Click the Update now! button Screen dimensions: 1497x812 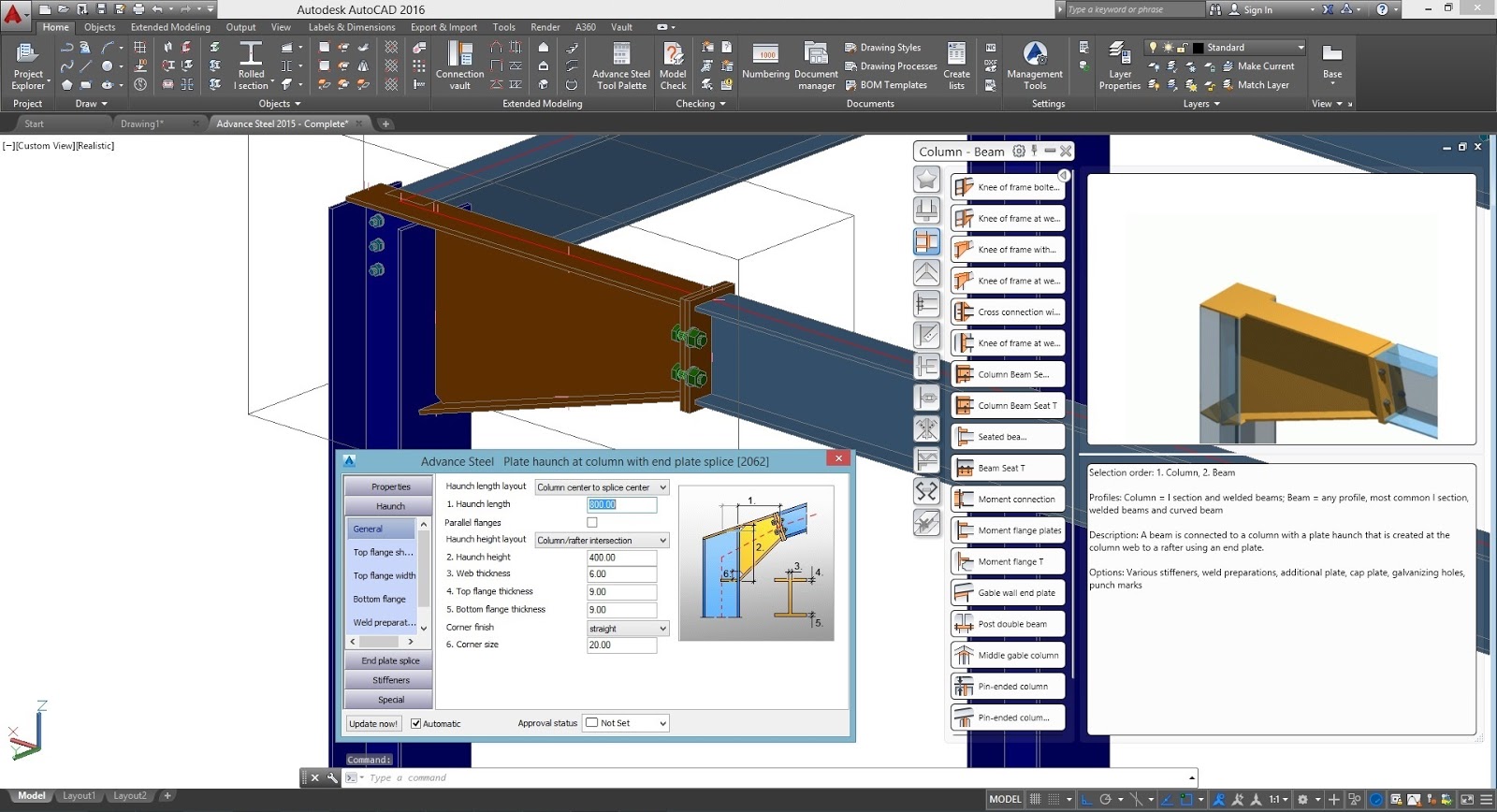click(x=373, y=723)
